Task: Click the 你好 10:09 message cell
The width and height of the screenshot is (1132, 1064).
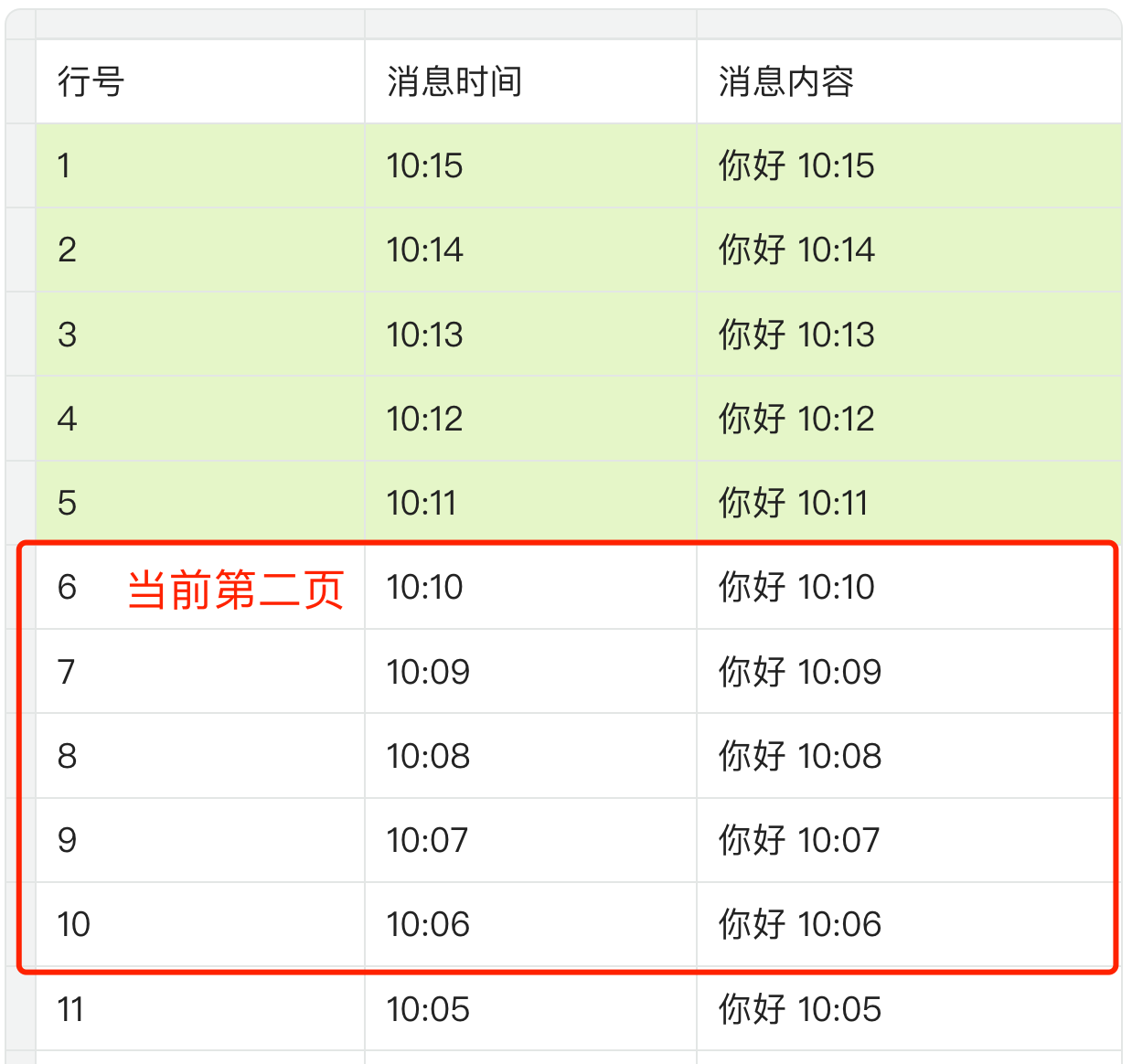Action: pos(800,673)
